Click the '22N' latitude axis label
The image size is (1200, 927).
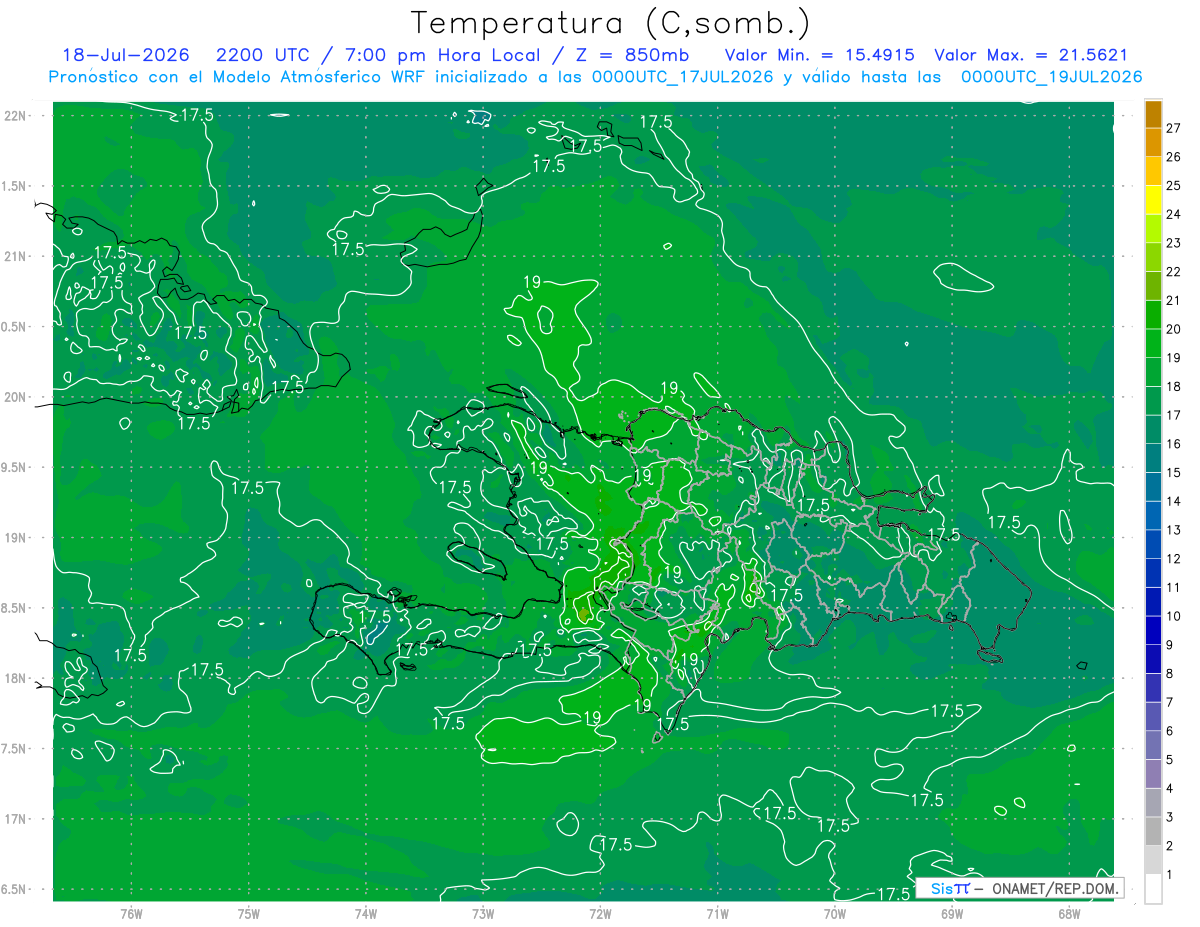(x=14, y=115)
